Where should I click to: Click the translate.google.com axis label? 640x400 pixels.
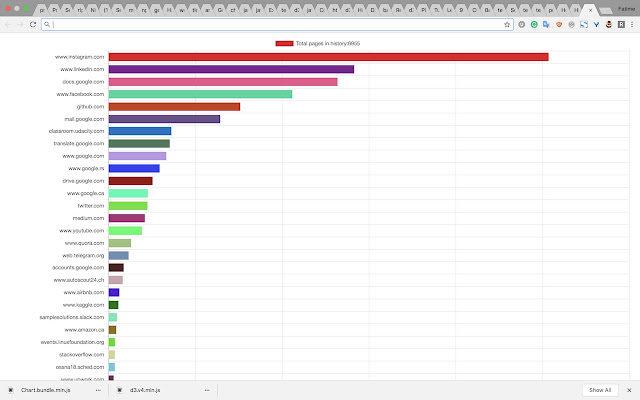tap(79, 144)
